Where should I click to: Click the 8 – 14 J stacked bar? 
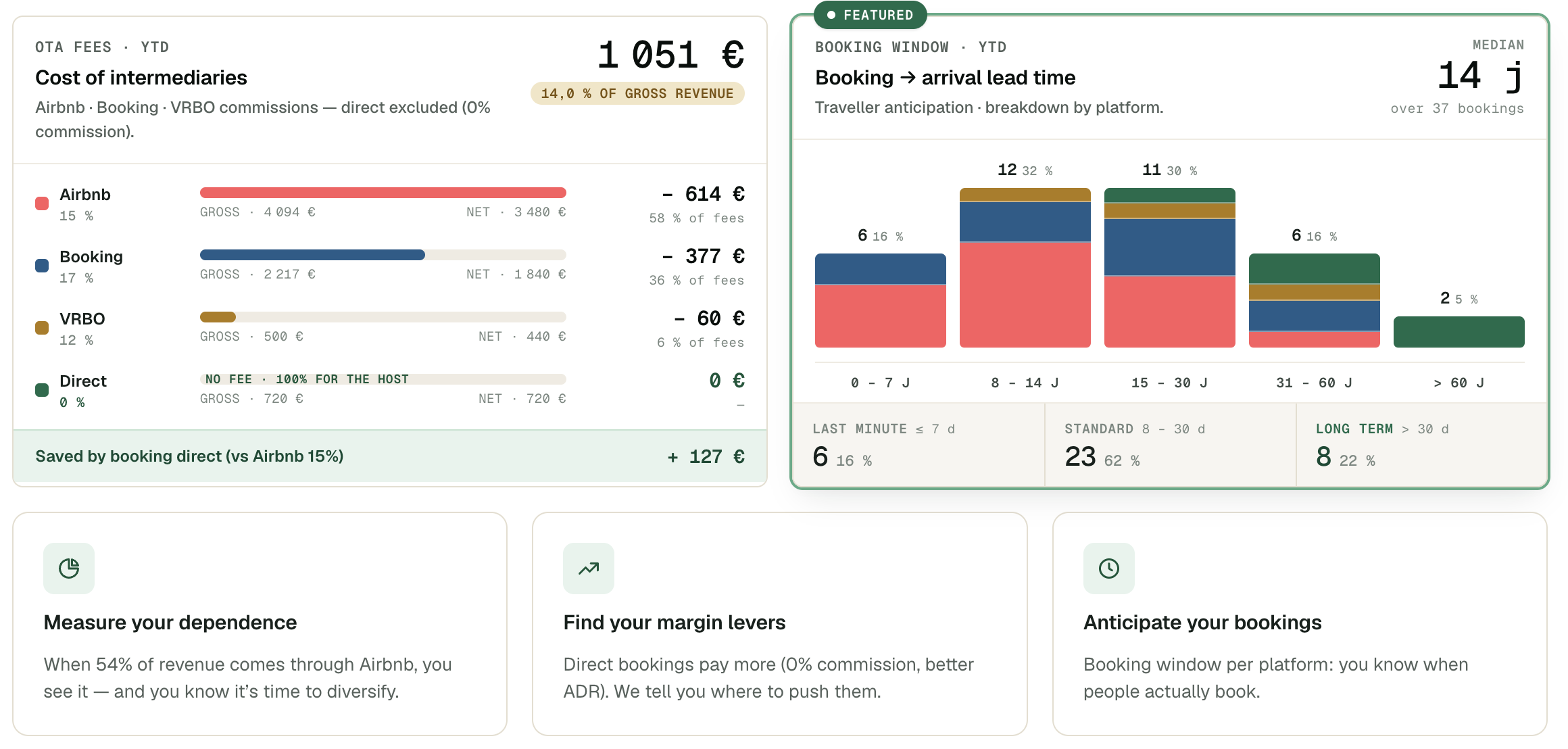1025,268
